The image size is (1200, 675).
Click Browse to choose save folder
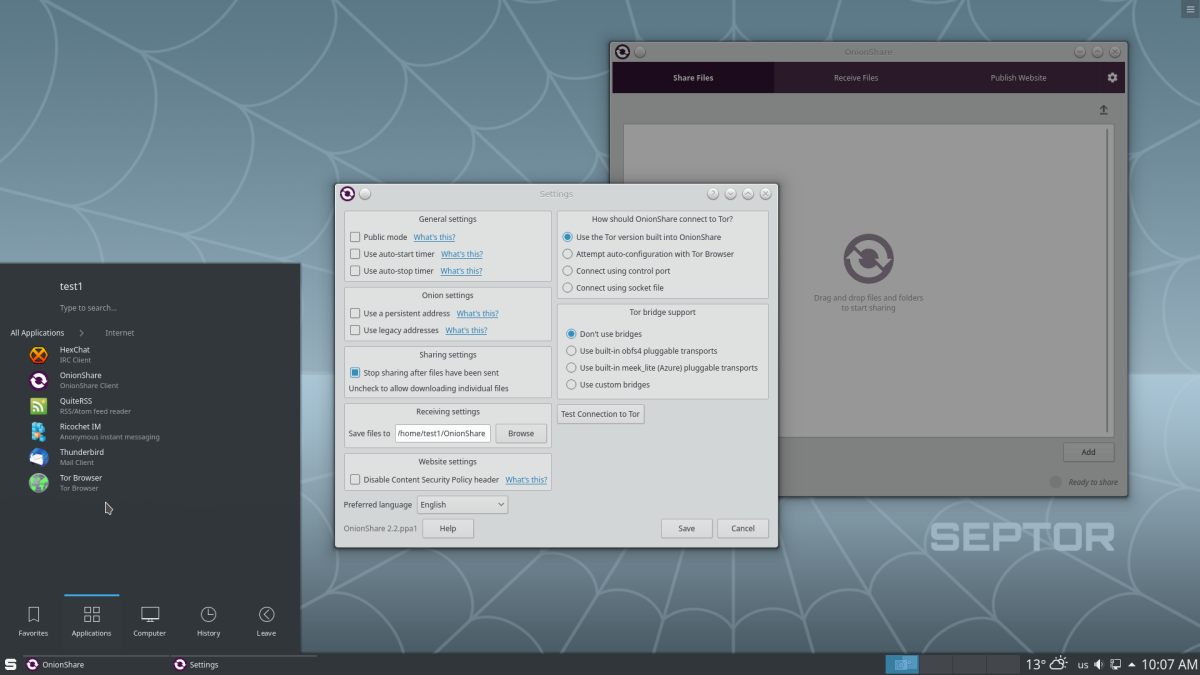tap(521, 434)
